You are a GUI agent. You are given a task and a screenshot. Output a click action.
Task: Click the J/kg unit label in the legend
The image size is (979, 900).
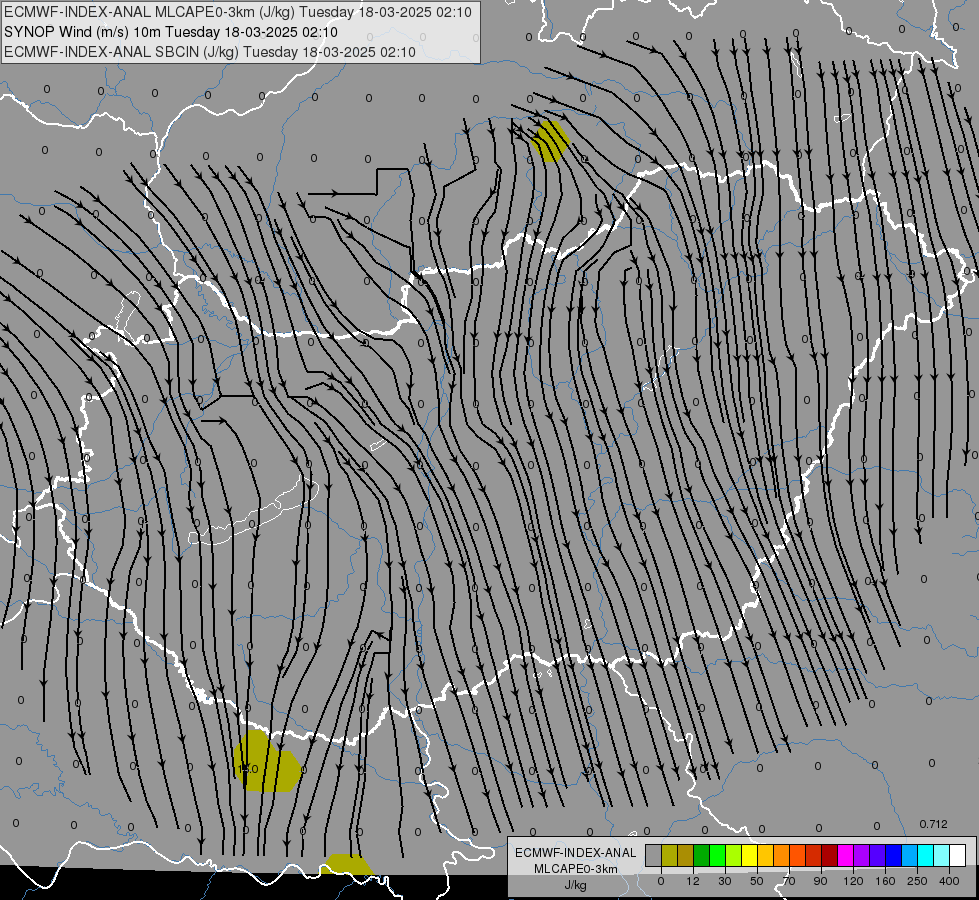576,885
